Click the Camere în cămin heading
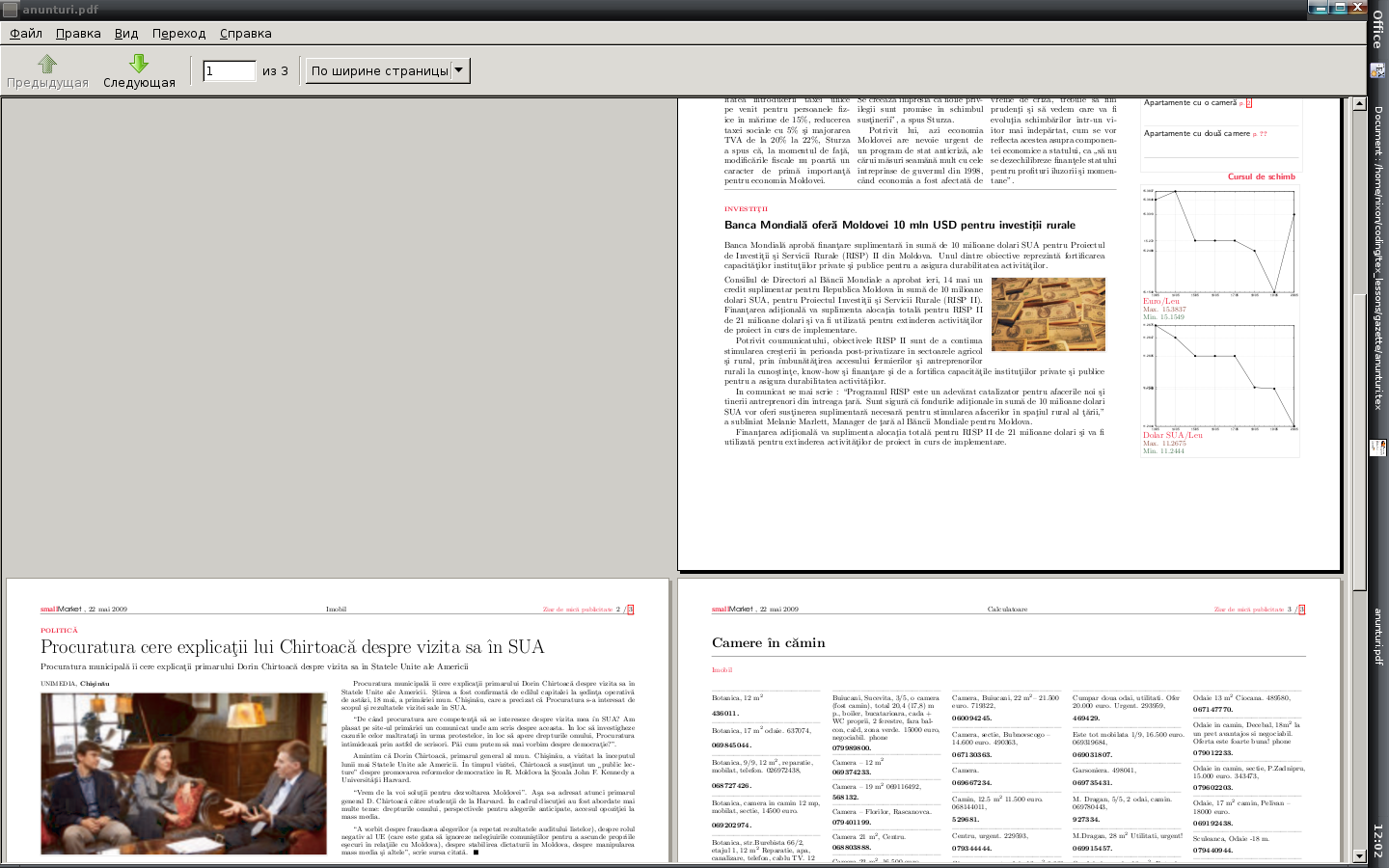This screenshot has width=1389, height=868. point(769,642)
